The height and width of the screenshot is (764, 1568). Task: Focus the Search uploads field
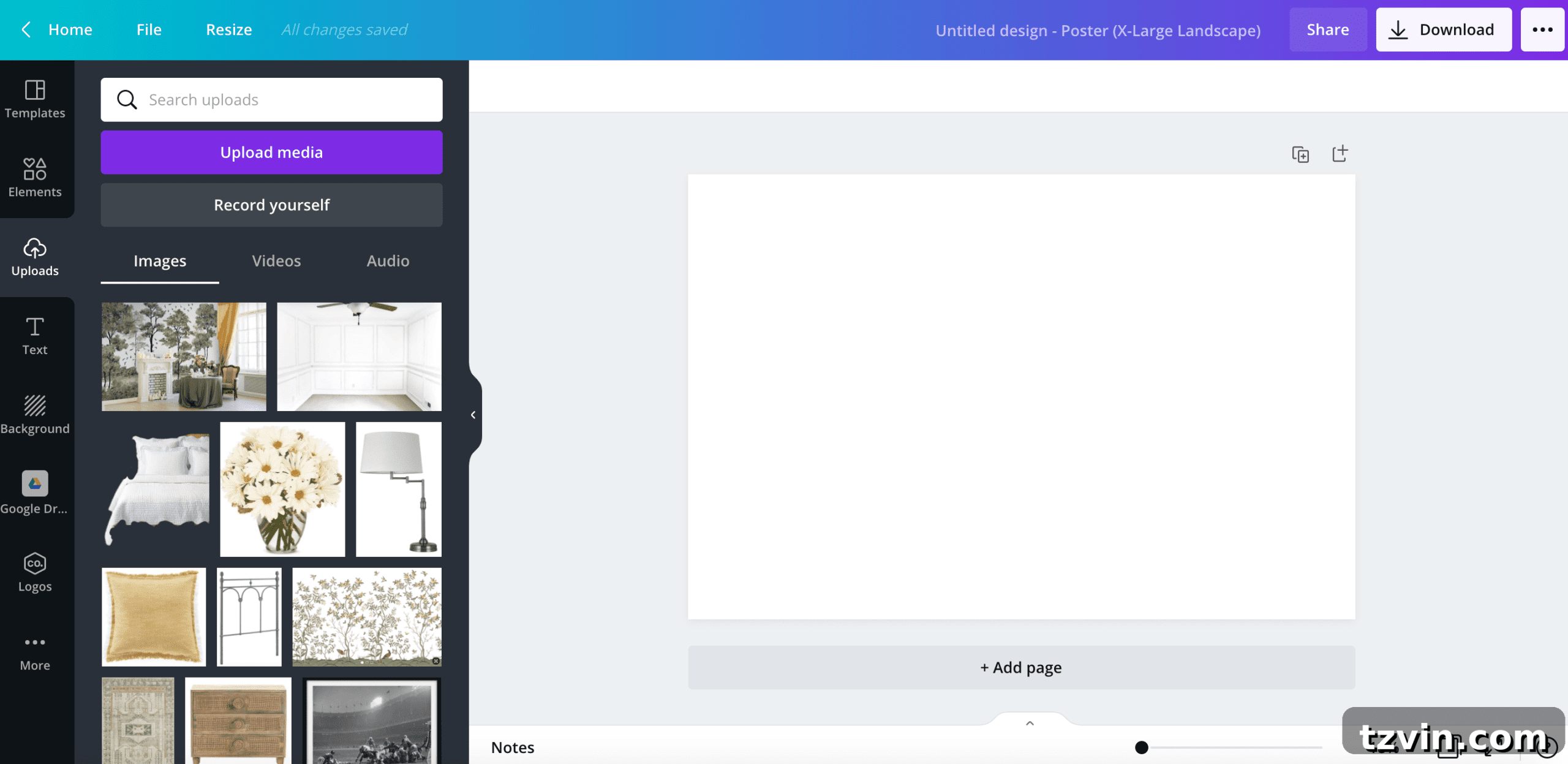click(x=271, y=99)
